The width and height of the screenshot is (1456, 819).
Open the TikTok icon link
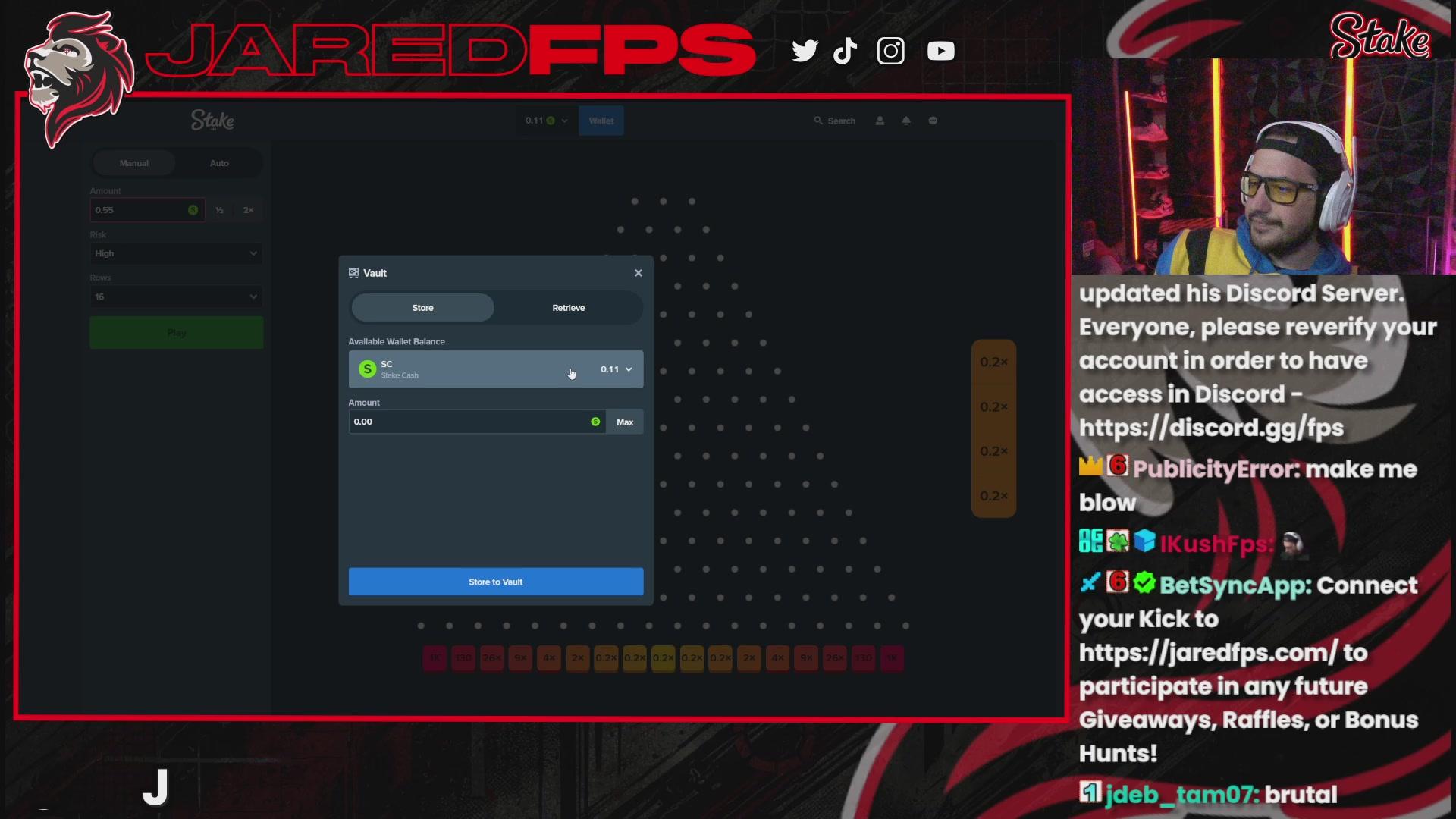click(x=845, y=51)
